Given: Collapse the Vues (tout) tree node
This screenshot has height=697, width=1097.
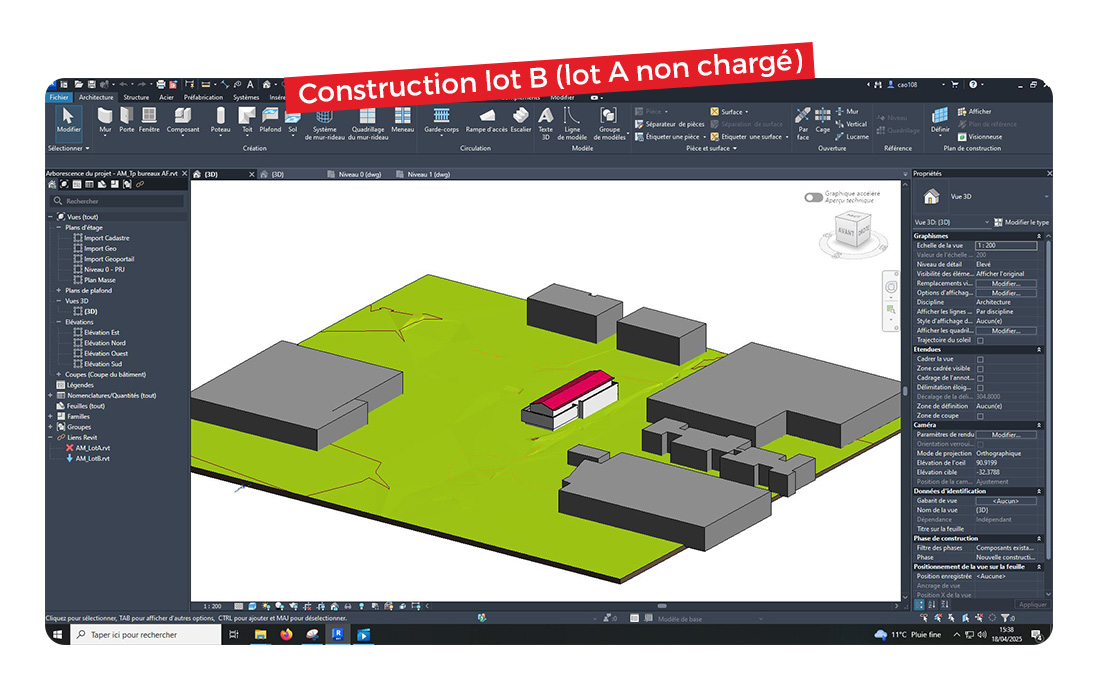Looking at the screenshot, I should 50,217.
